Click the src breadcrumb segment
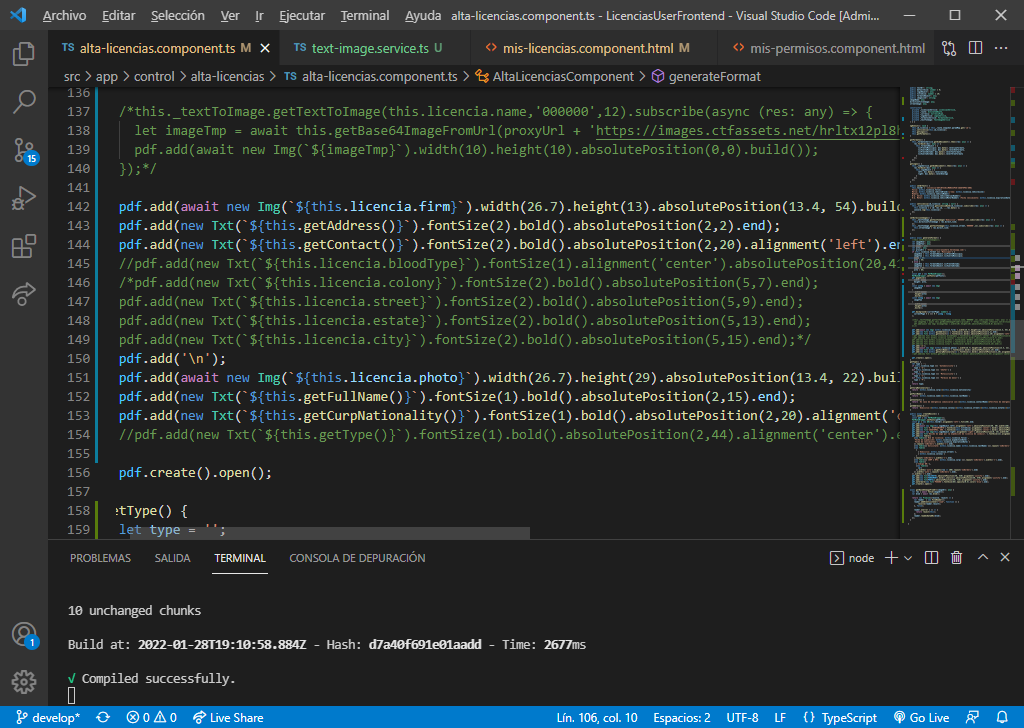 [x=72, y=76]
